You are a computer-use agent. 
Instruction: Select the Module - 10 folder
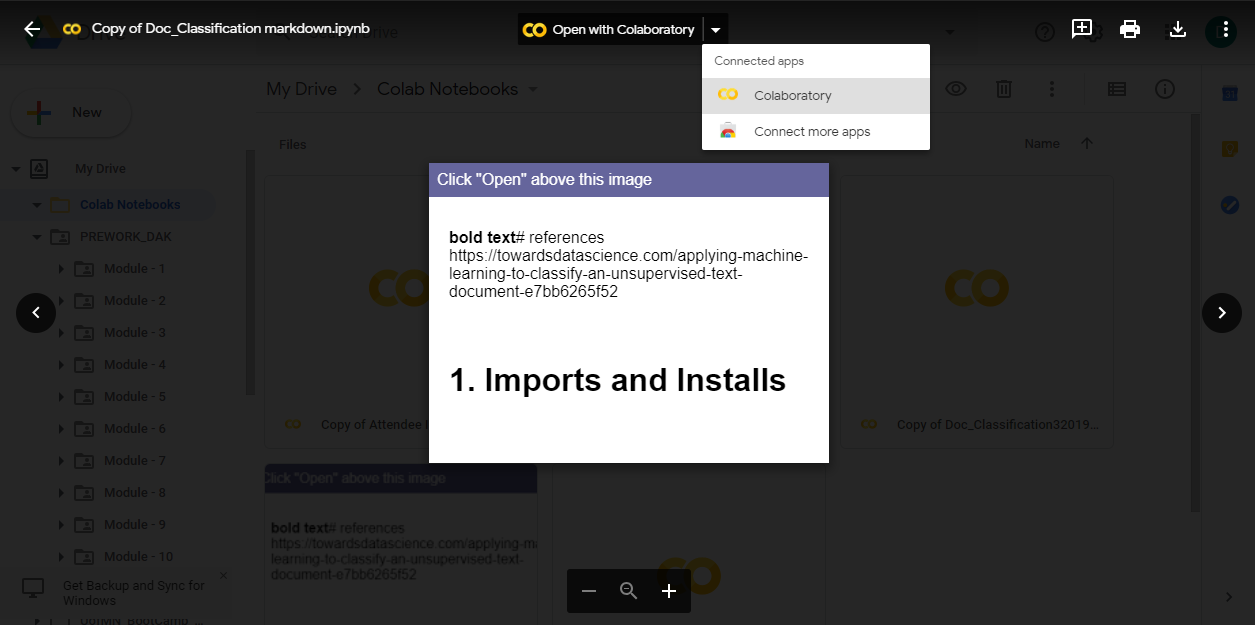tap(139, 557)
